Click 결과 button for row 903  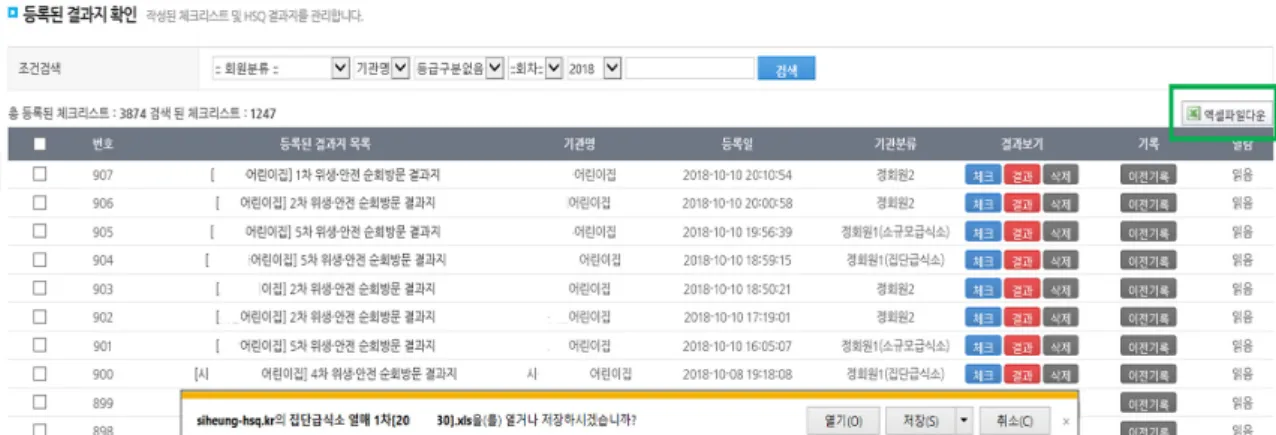point(1020,289)
